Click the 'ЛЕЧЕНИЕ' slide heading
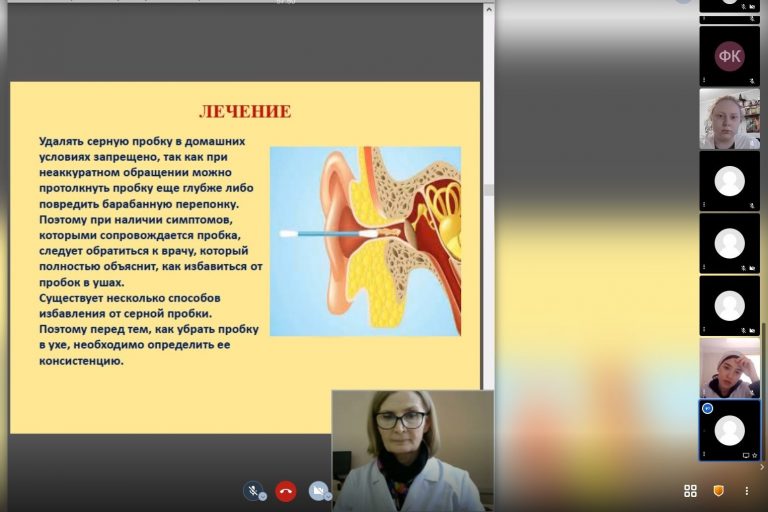 [x=245, y=112]
